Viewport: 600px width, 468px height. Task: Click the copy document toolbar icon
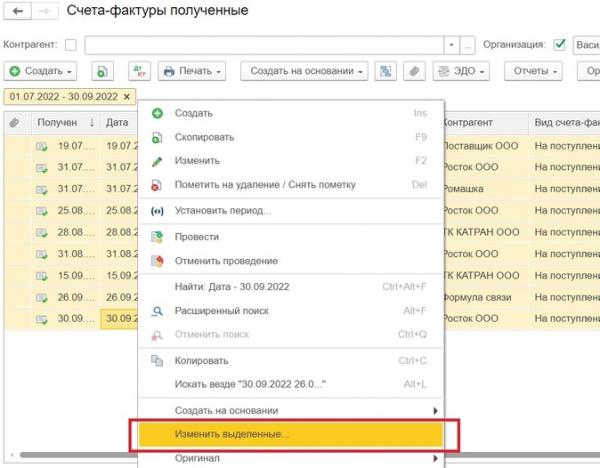[x=103, y=71]
